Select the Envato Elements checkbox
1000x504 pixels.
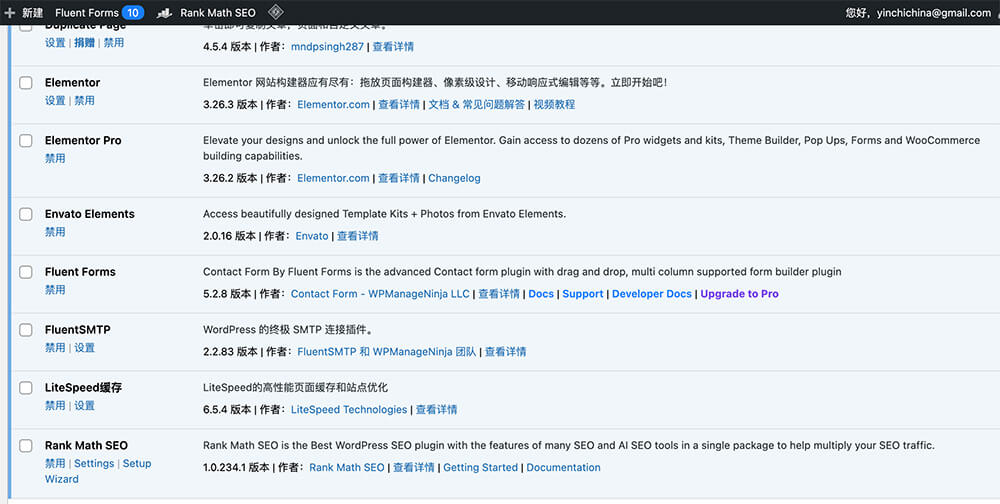[26, 214]
